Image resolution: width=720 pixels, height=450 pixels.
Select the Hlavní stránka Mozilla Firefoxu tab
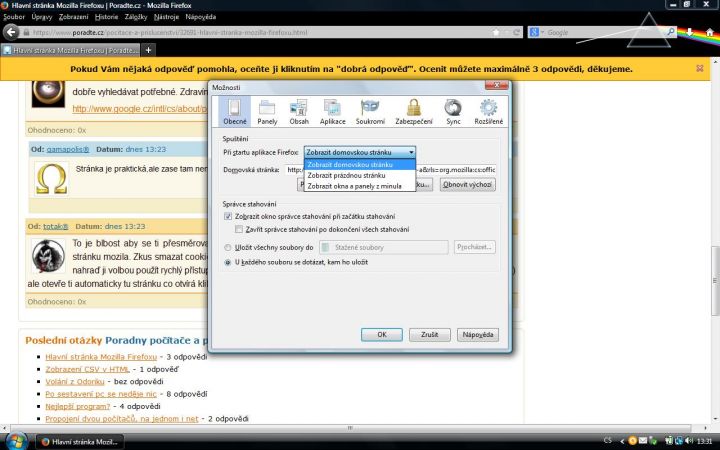click(x=70, y=50)
